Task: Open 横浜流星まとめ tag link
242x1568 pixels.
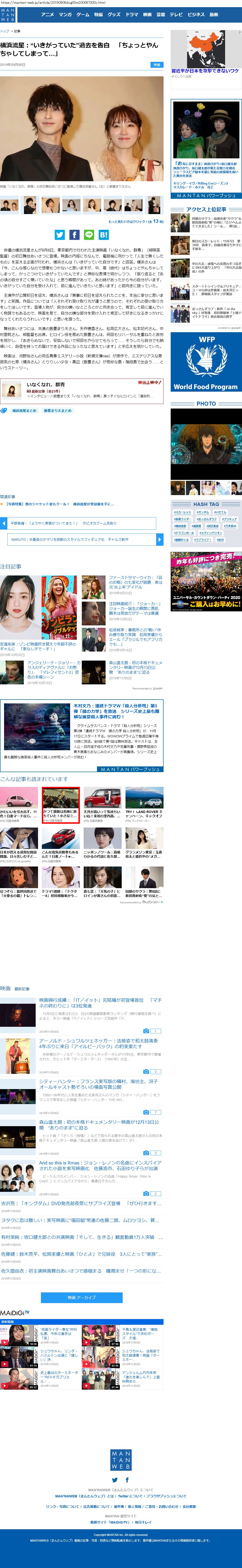Action: [24, 411]
